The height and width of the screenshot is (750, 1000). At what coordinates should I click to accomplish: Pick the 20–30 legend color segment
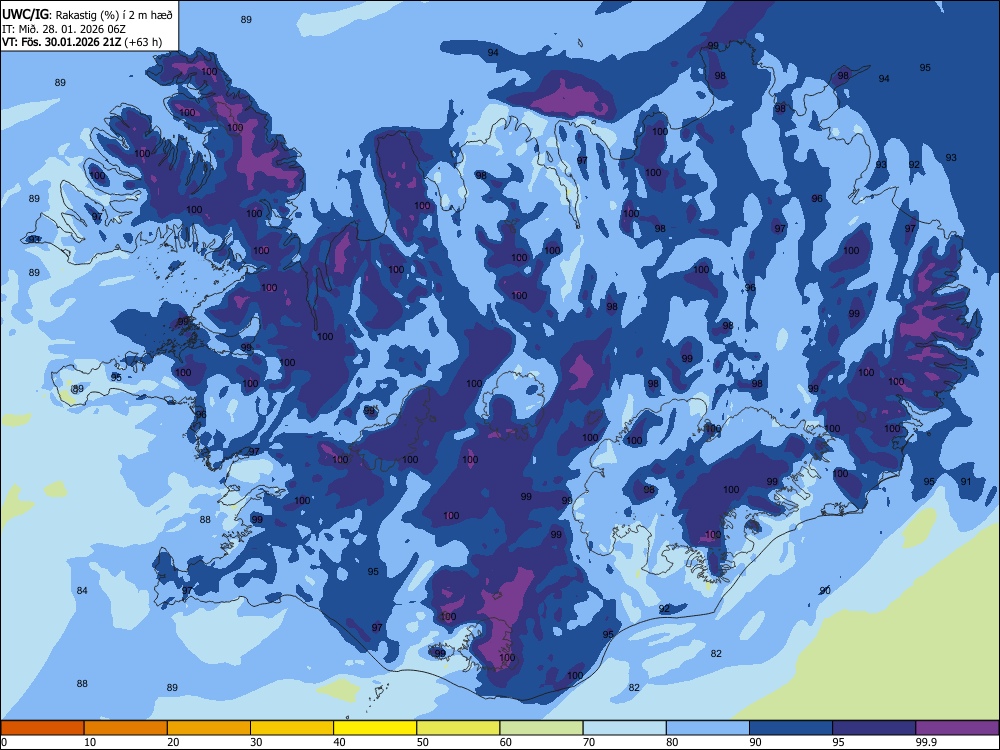point(209,728)
